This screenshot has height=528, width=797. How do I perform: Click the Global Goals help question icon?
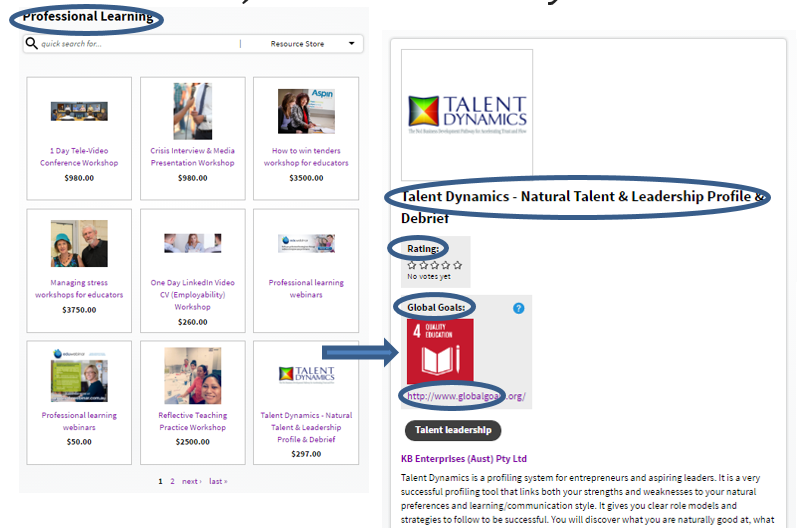[x=518, y=308]
